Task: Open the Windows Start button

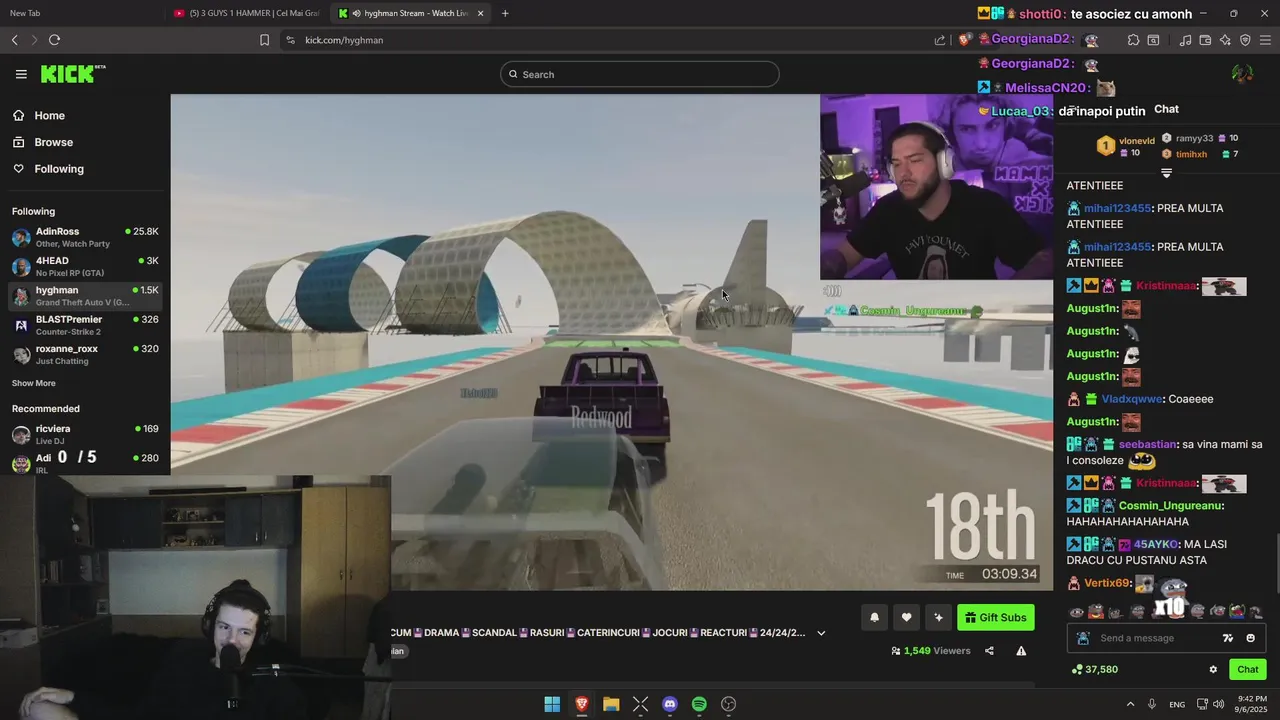Action: point(552,704)
